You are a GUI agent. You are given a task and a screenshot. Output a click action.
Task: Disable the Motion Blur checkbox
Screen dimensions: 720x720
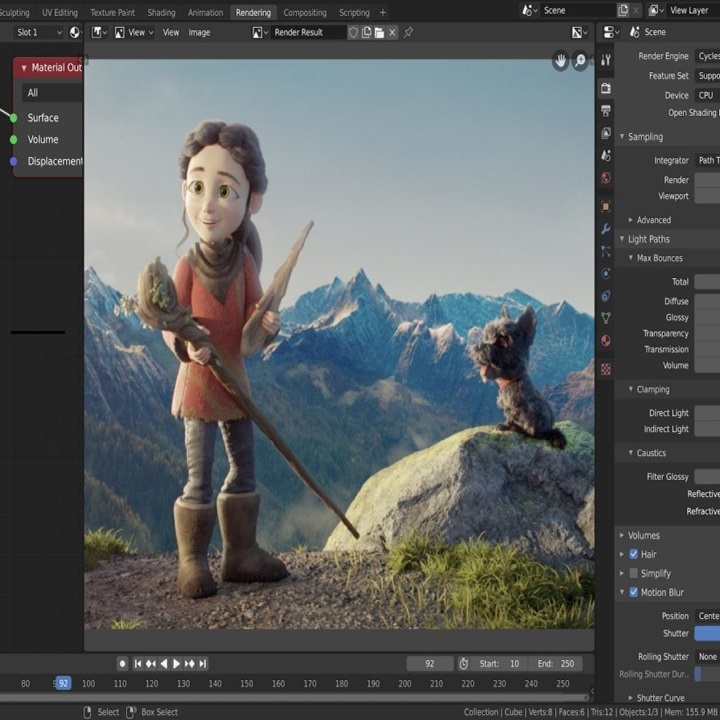coord(634,592)
